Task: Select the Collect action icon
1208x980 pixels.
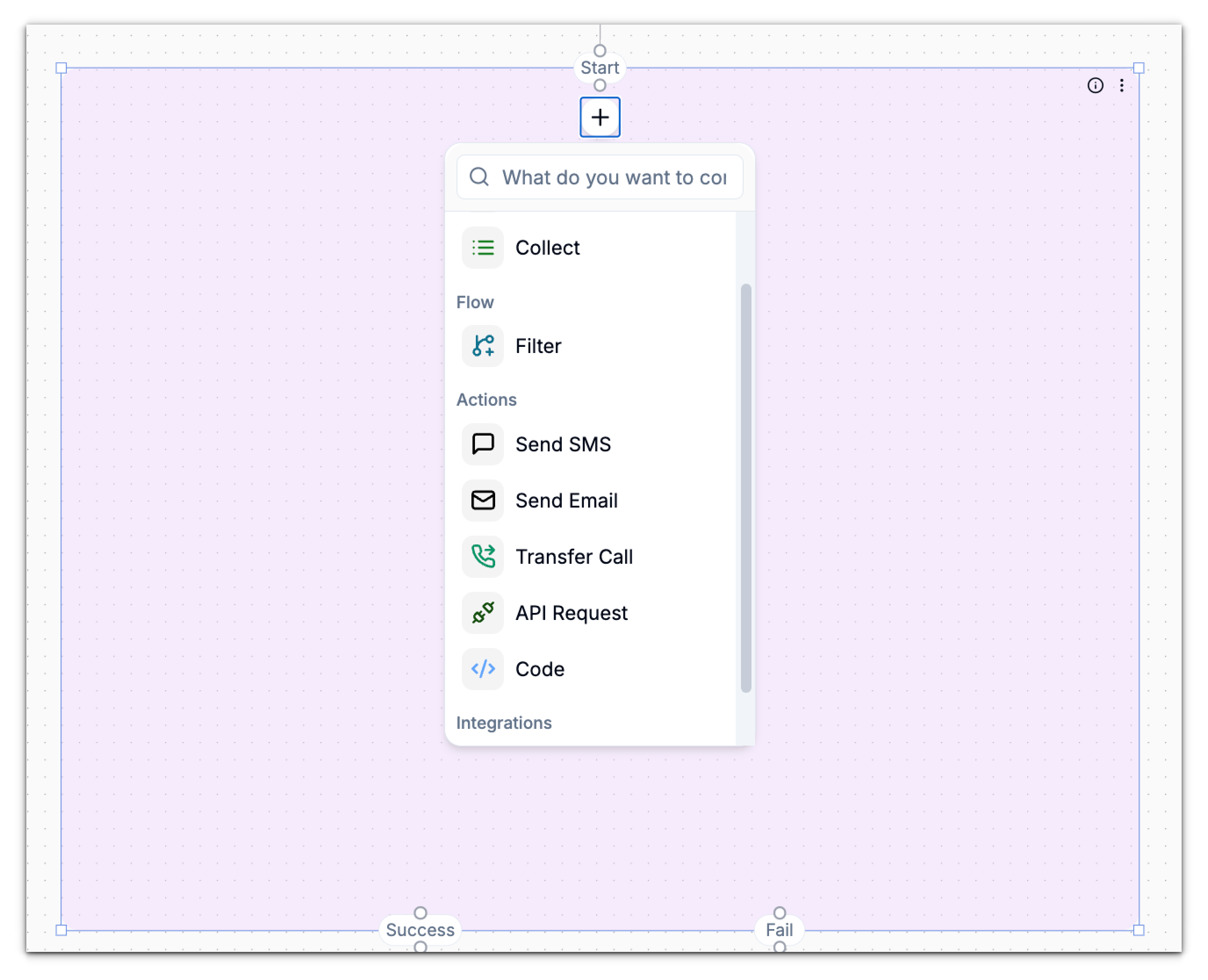Action: (483, 247)
